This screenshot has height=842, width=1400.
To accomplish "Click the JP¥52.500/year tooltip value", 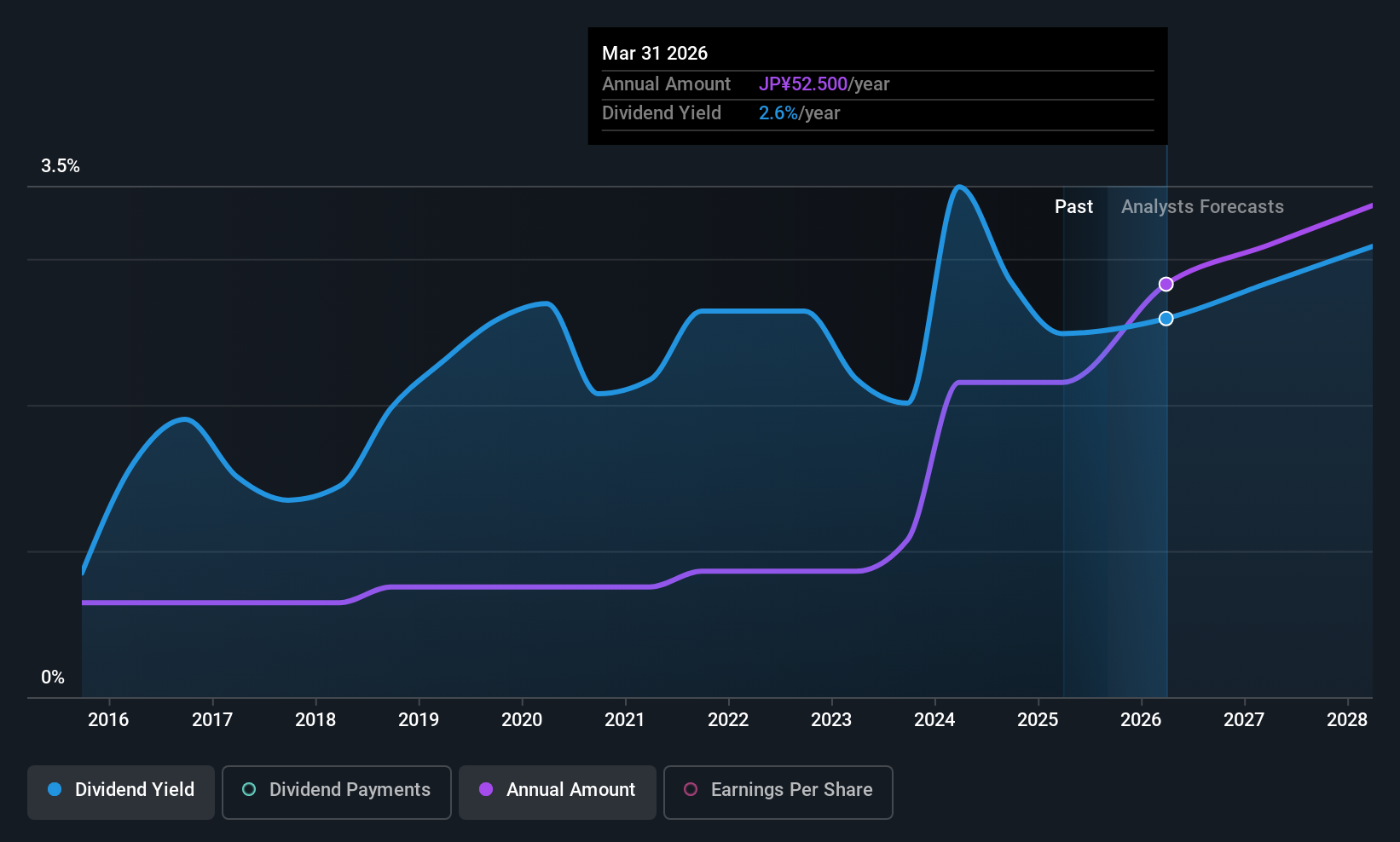I will click(x=824, y=84).
